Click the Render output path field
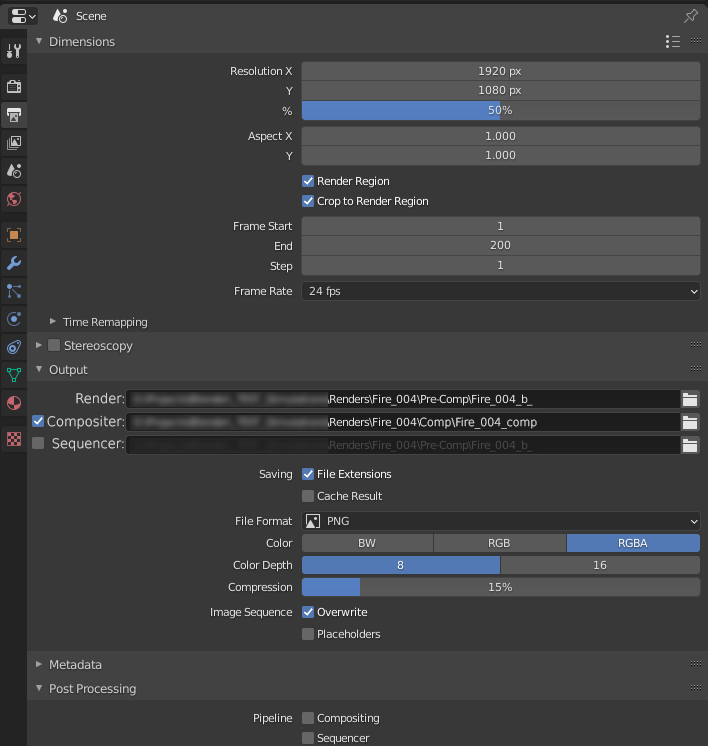 click(x=403, y=399)
